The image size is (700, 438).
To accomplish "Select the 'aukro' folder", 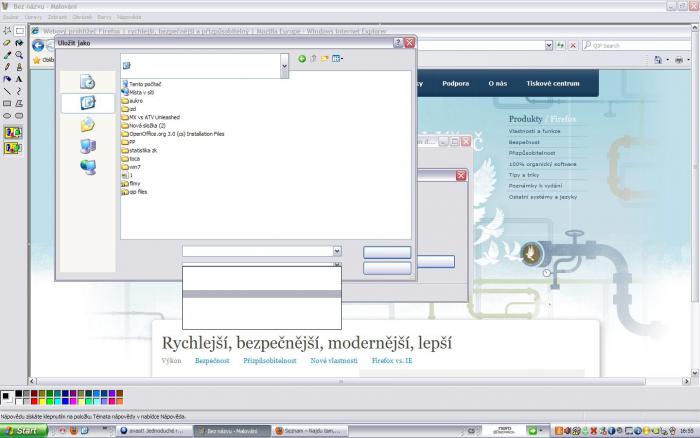I will pyautogui.click(x=133, y=101).
